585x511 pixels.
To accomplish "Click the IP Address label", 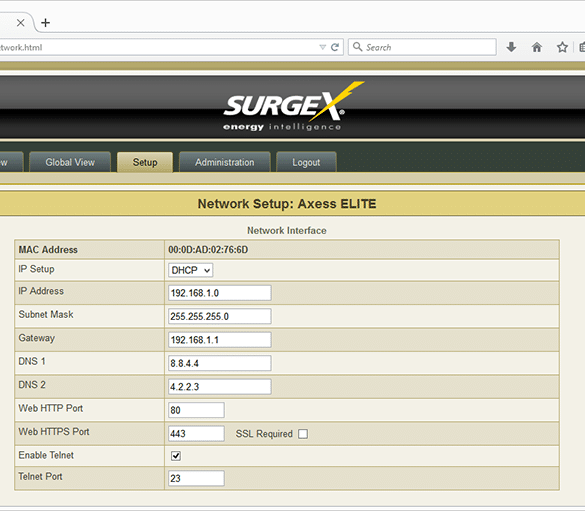I will pos(41,291).
